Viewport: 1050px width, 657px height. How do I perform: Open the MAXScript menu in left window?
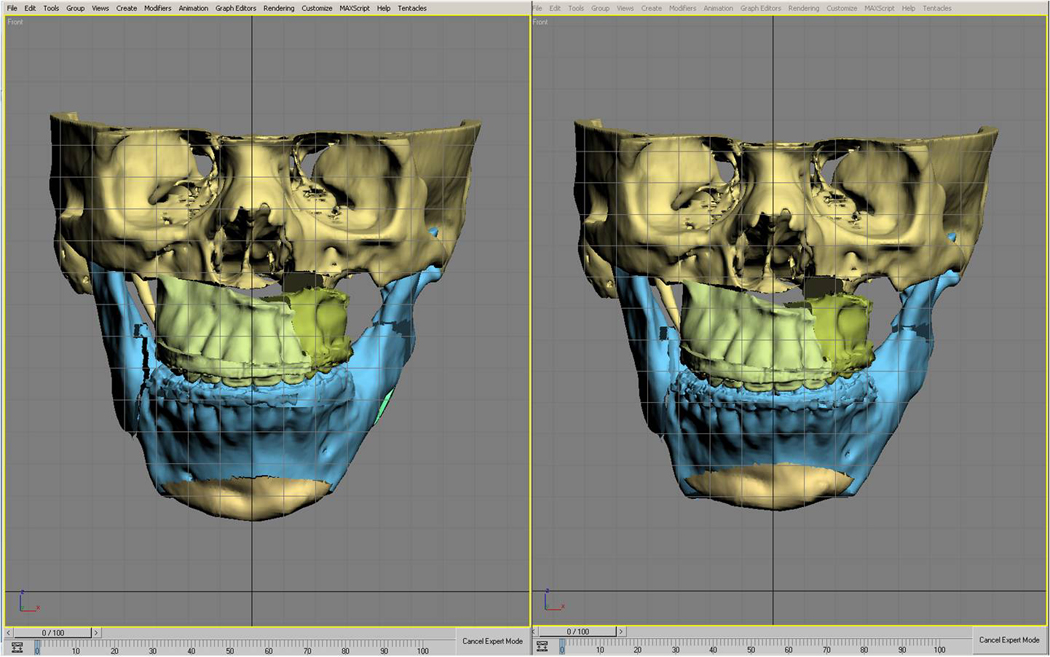(x=356, y=8)
